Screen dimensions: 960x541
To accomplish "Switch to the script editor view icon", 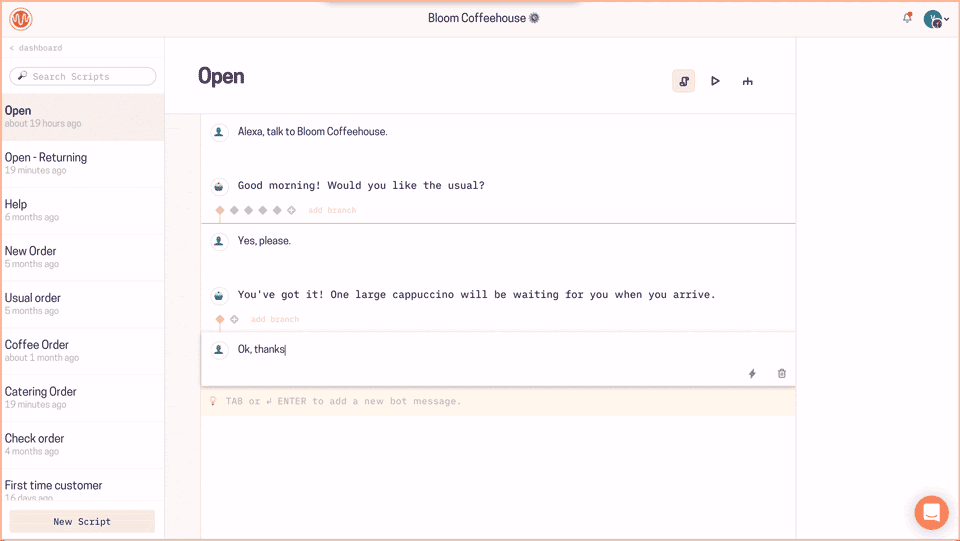I will tap(684, 81).
